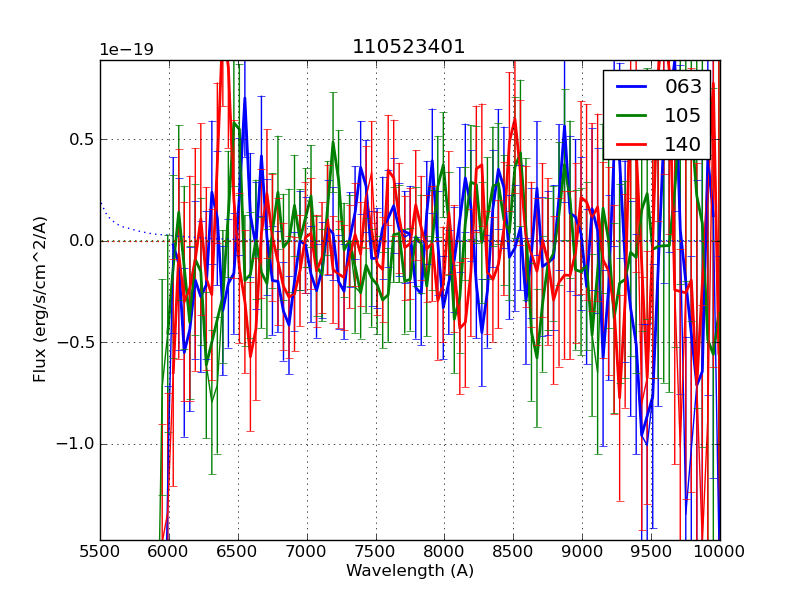This screenshot has height=600, width=800.
Task: Click the plot title 110523401
Action: (408, 47)
